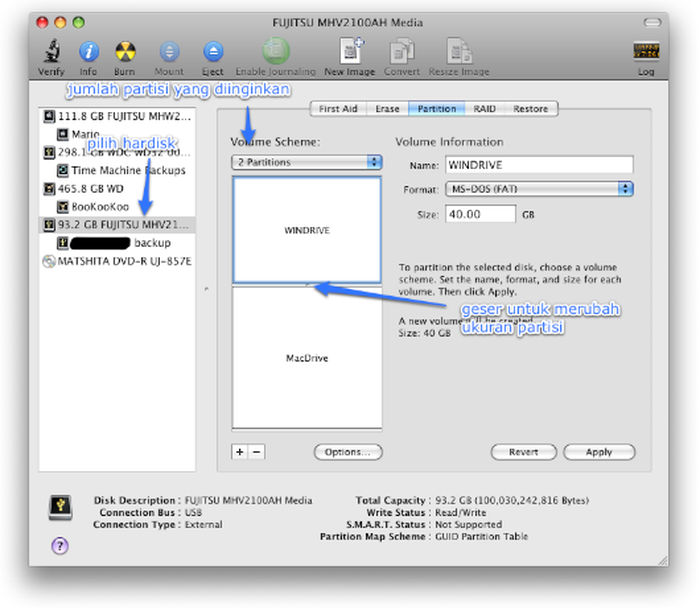Click the Revert button
The image size is (700, 615).
click(524, 452)
